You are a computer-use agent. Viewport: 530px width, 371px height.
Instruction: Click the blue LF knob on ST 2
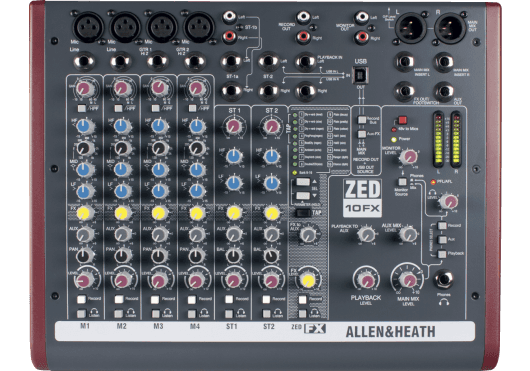[271, 183]
